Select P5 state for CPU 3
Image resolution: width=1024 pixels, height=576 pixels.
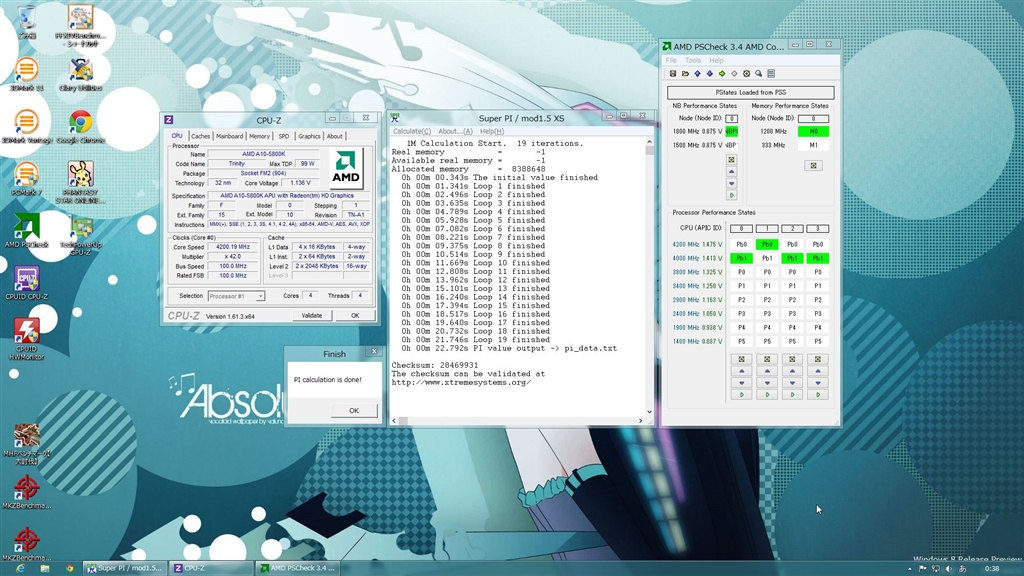[818, 341]
